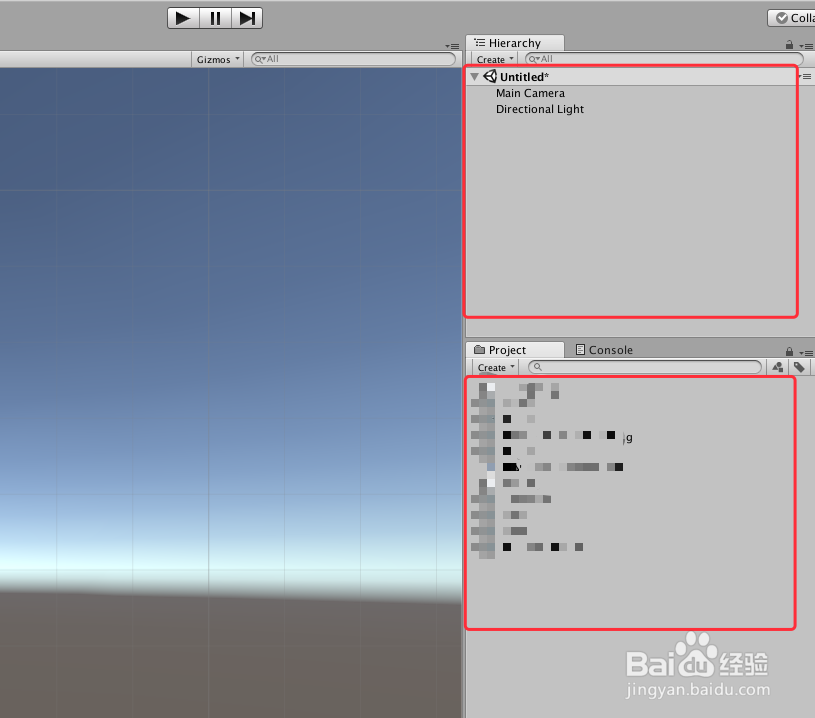Screen dimensions: 815x718
Task: Open the Hierarchy Create dropdown
Action: click(495, 59)
